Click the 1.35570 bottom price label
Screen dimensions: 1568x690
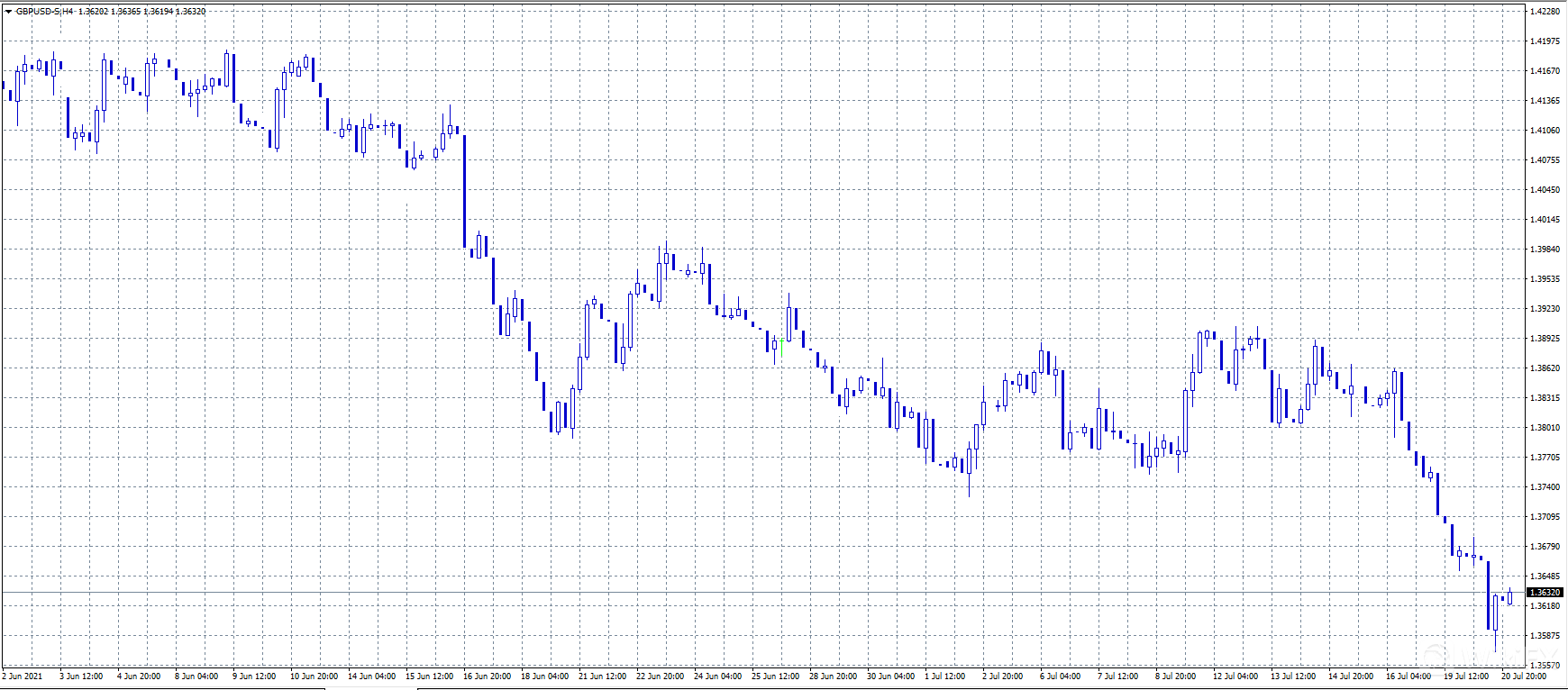coord(1545,665)
